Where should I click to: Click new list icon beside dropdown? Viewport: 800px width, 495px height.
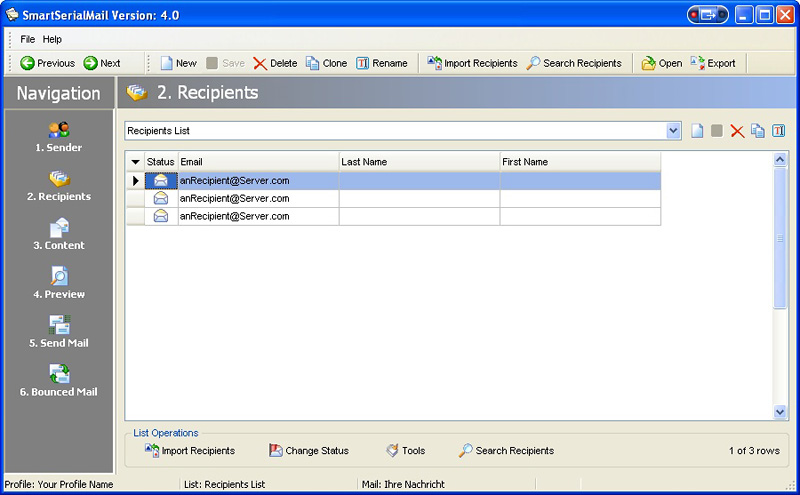697,131
